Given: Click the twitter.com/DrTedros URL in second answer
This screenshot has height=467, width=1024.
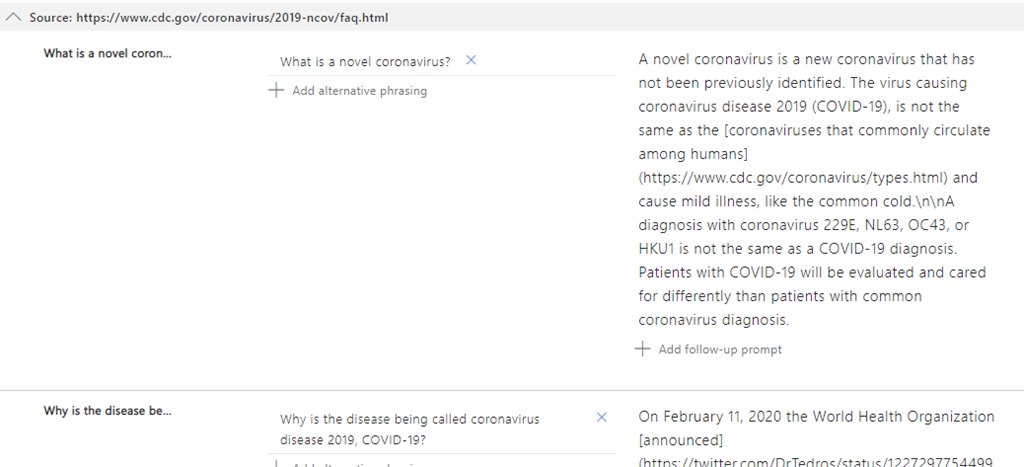Looking at the screenshot, I should coord(814,461).
